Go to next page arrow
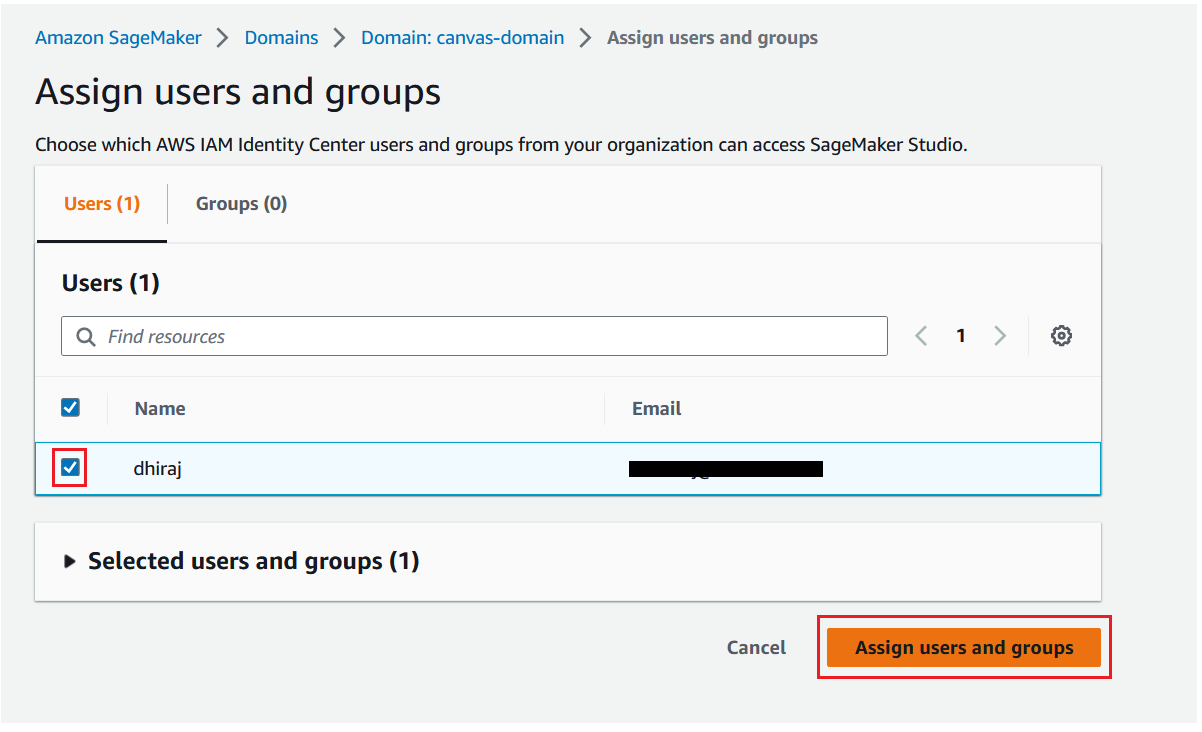Screen dimensions: 1202x732 point(999,336)
